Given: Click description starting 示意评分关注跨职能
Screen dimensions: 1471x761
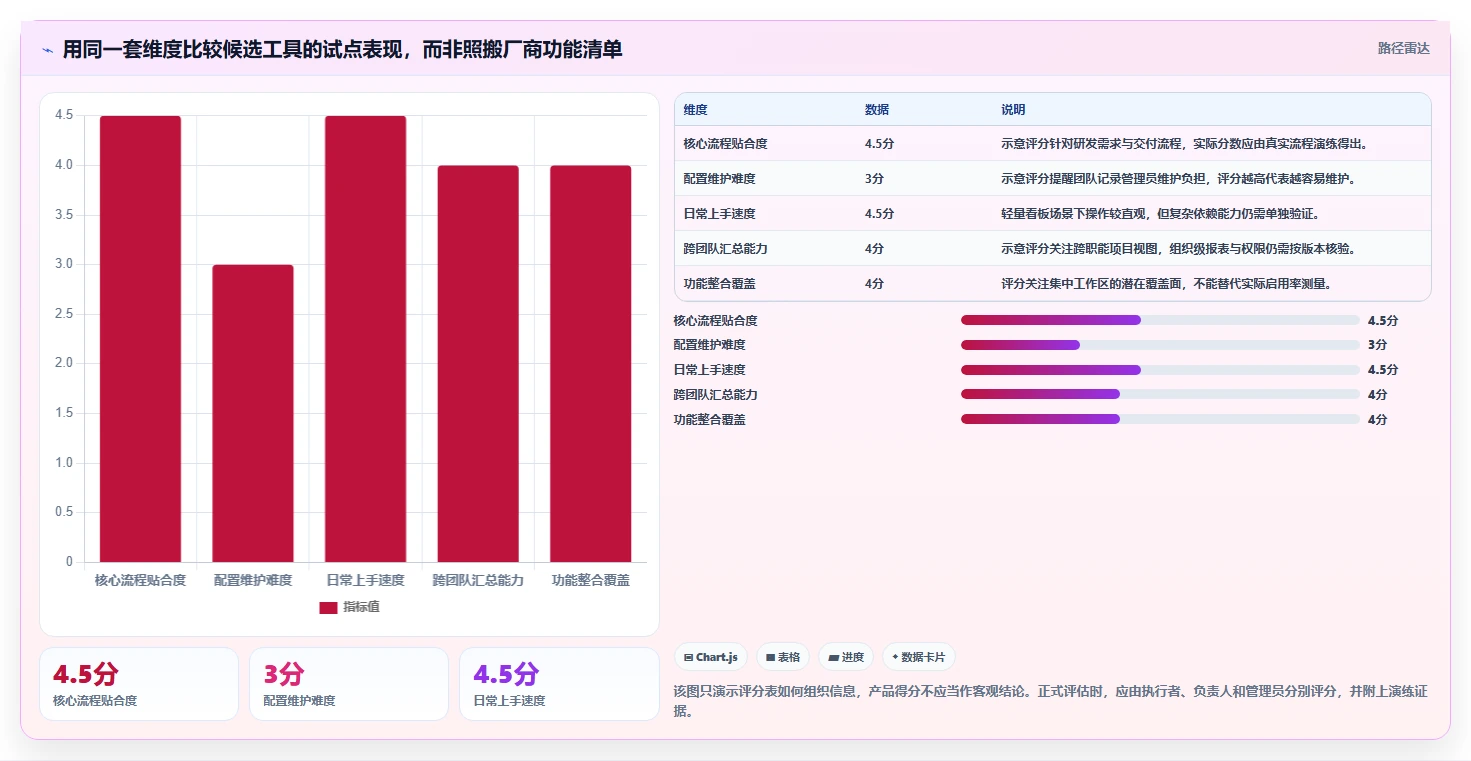Looking at the screenshot, I should pyautogui.click(x=1178, y=249).
